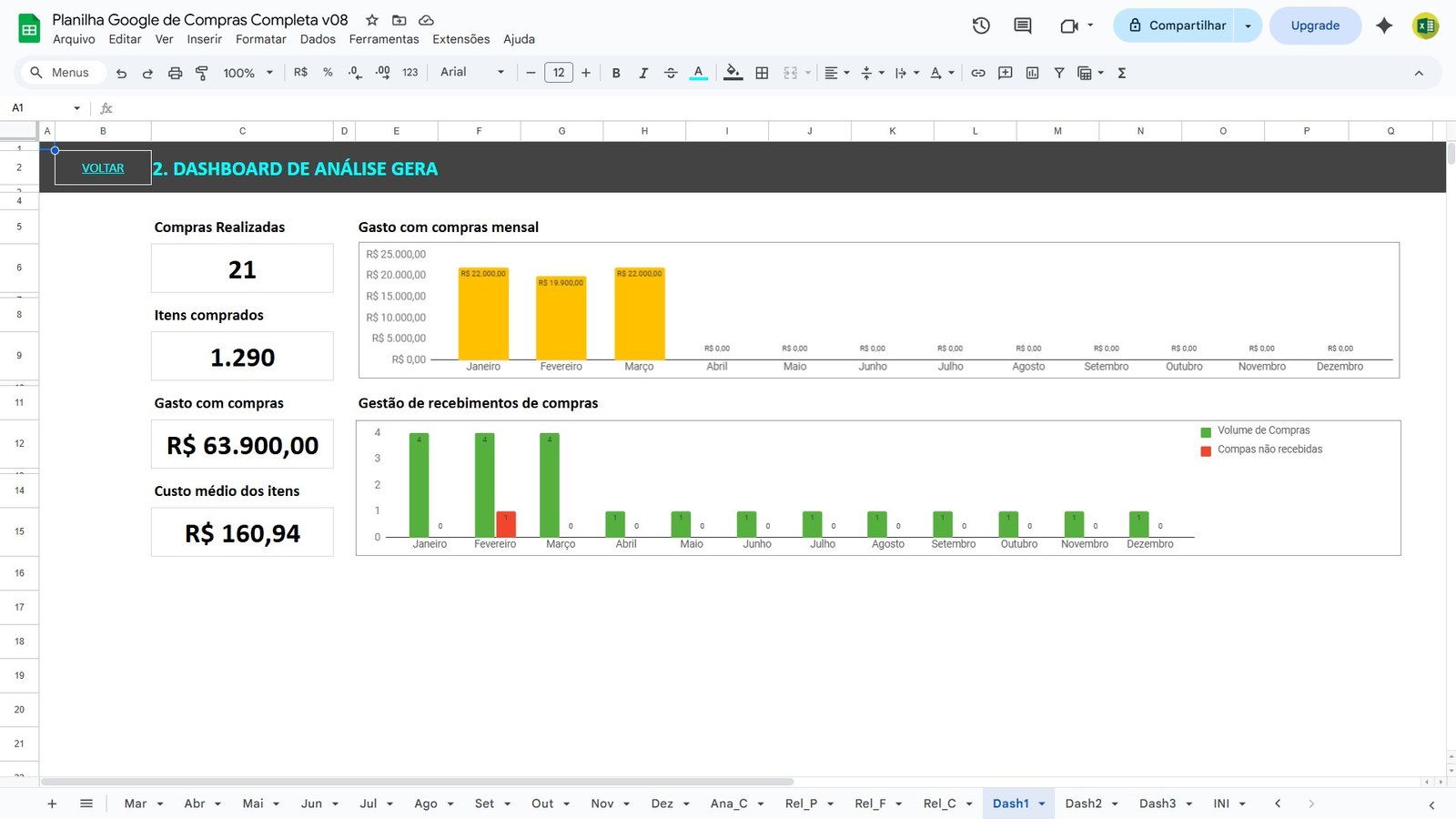Open the Dados menu
The width and height of the screenshot is (1456, 819).
[x=317, y=39]
